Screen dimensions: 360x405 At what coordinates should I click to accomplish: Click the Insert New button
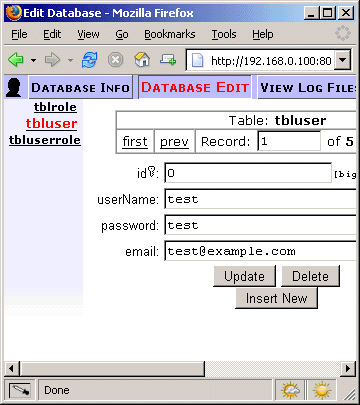click(276, 298)
